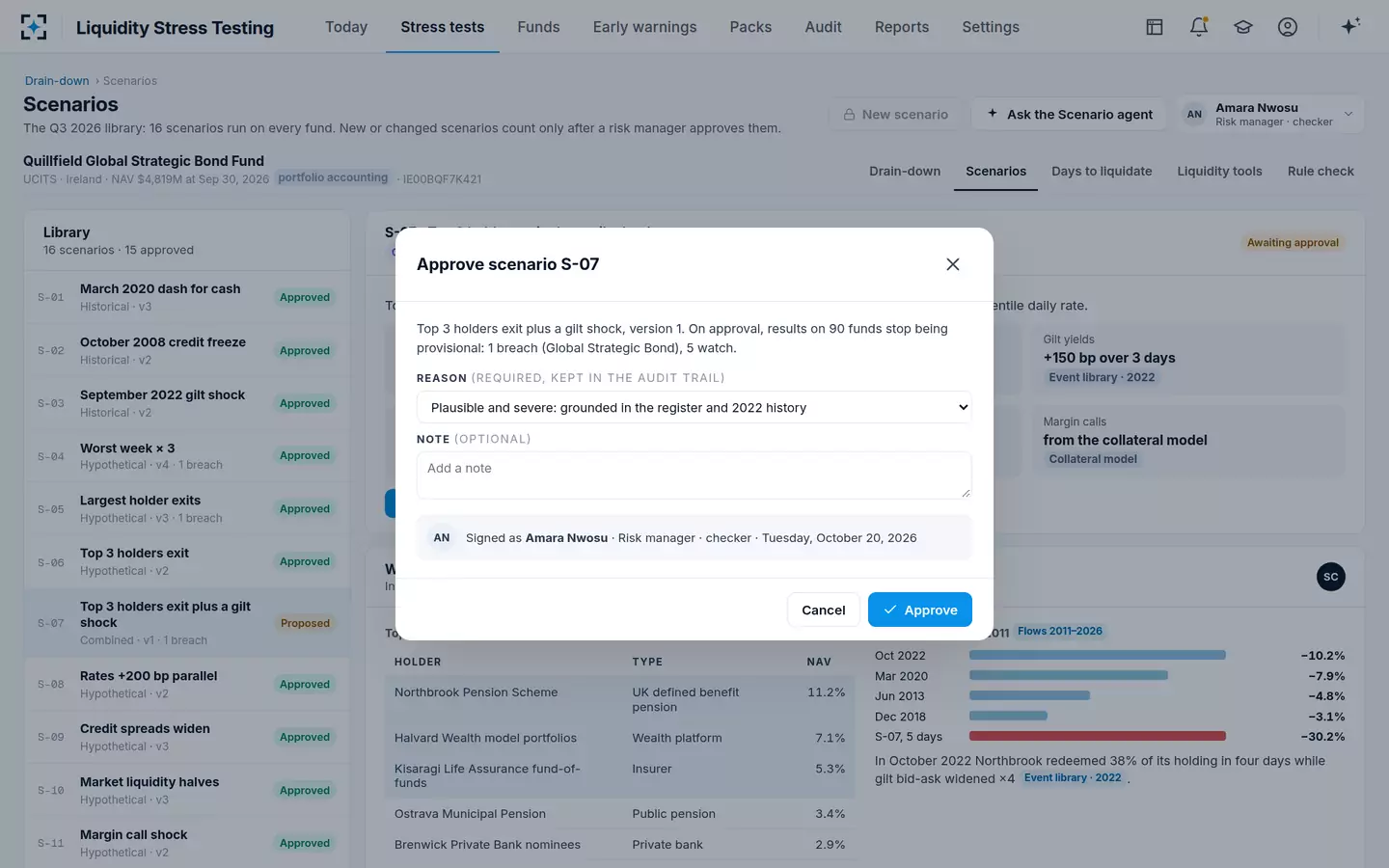
Task: Click the Collateral model source chip
Action: tap(1093, 459)
